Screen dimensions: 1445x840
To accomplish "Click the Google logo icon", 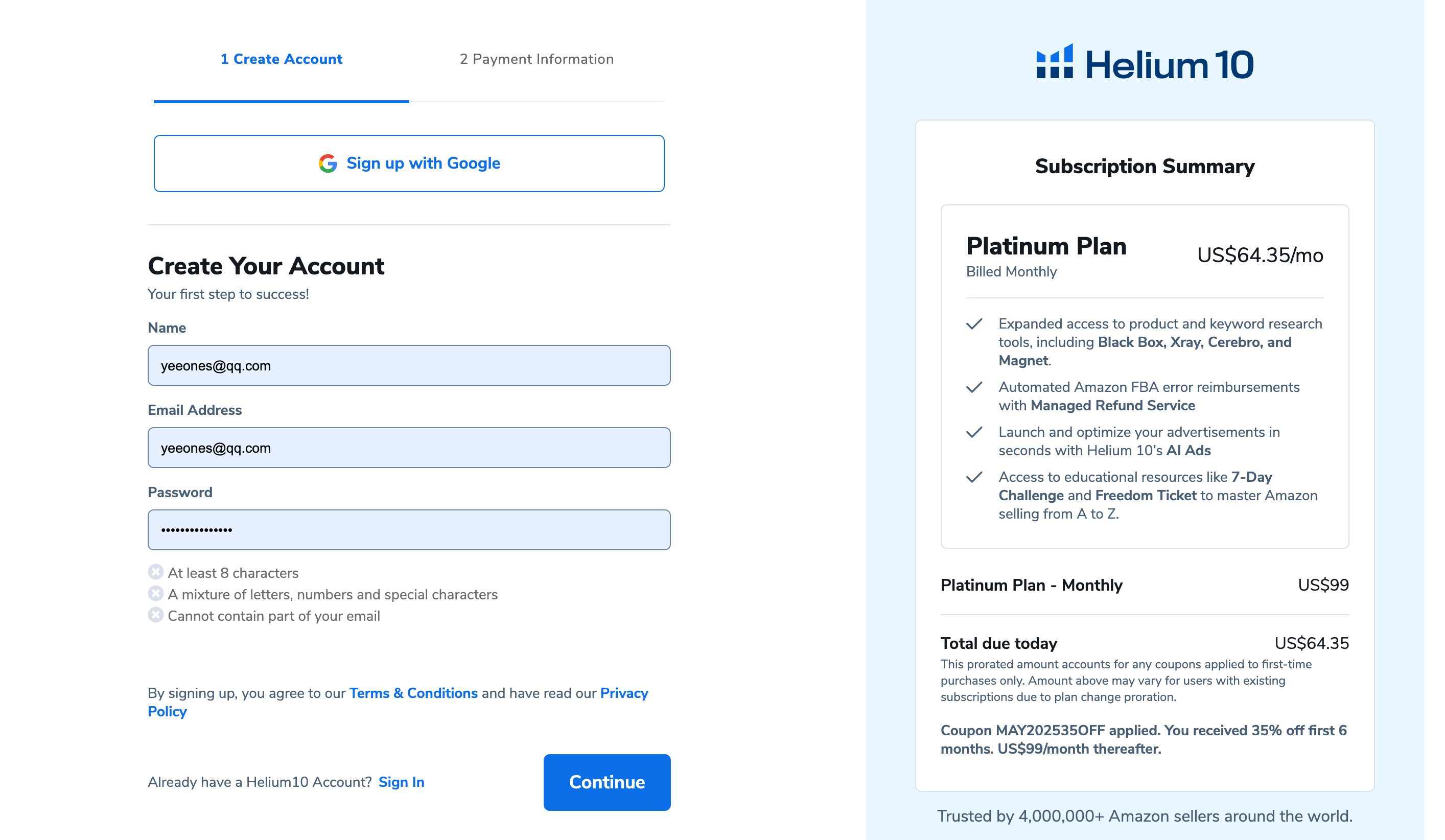I will (328, 164).
